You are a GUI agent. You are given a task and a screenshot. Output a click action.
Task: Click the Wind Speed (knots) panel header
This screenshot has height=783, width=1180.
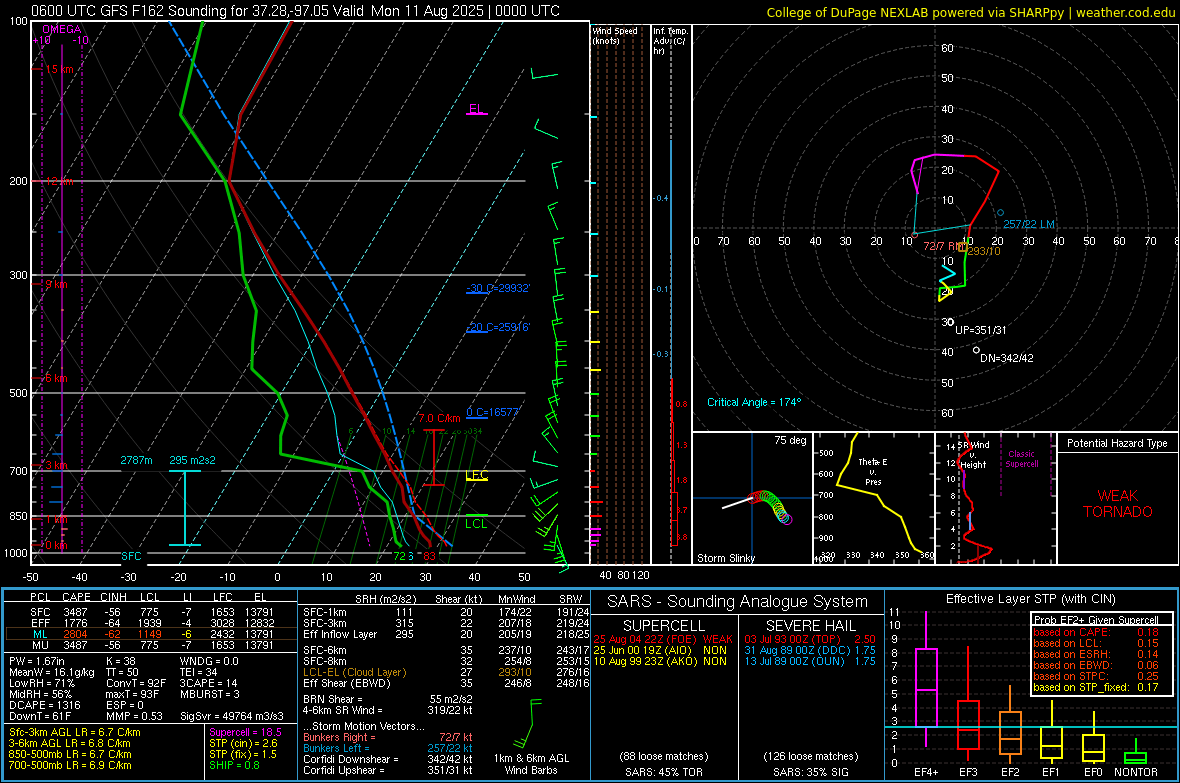(x=615, y=35)
